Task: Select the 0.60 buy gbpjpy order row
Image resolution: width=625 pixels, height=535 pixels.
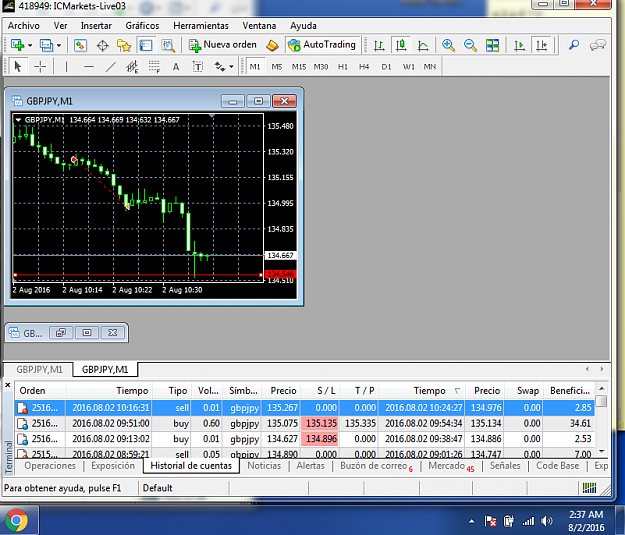Action: [x=305, y=423]
